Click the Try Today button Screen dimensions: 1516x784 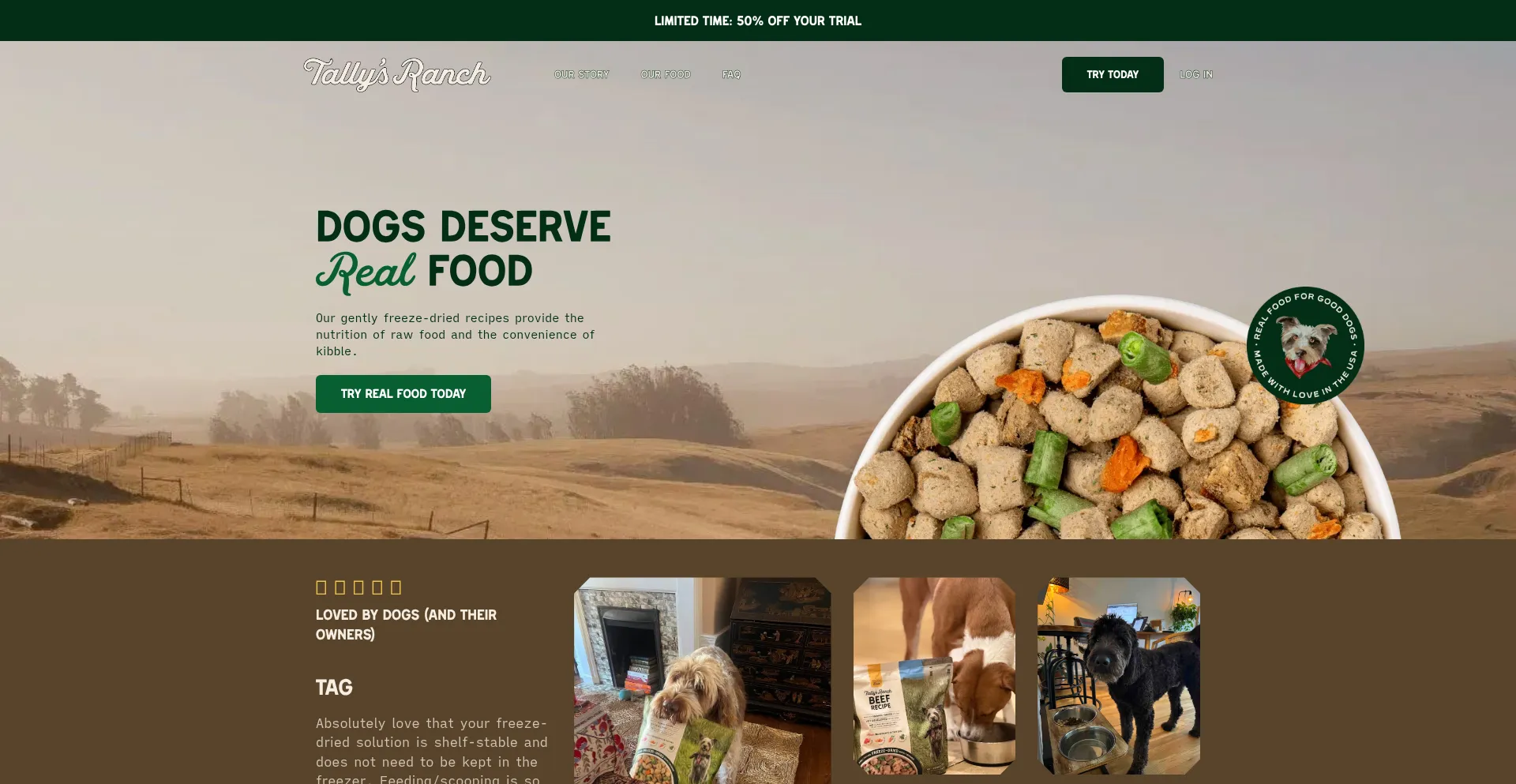[x=1113, y=74]
